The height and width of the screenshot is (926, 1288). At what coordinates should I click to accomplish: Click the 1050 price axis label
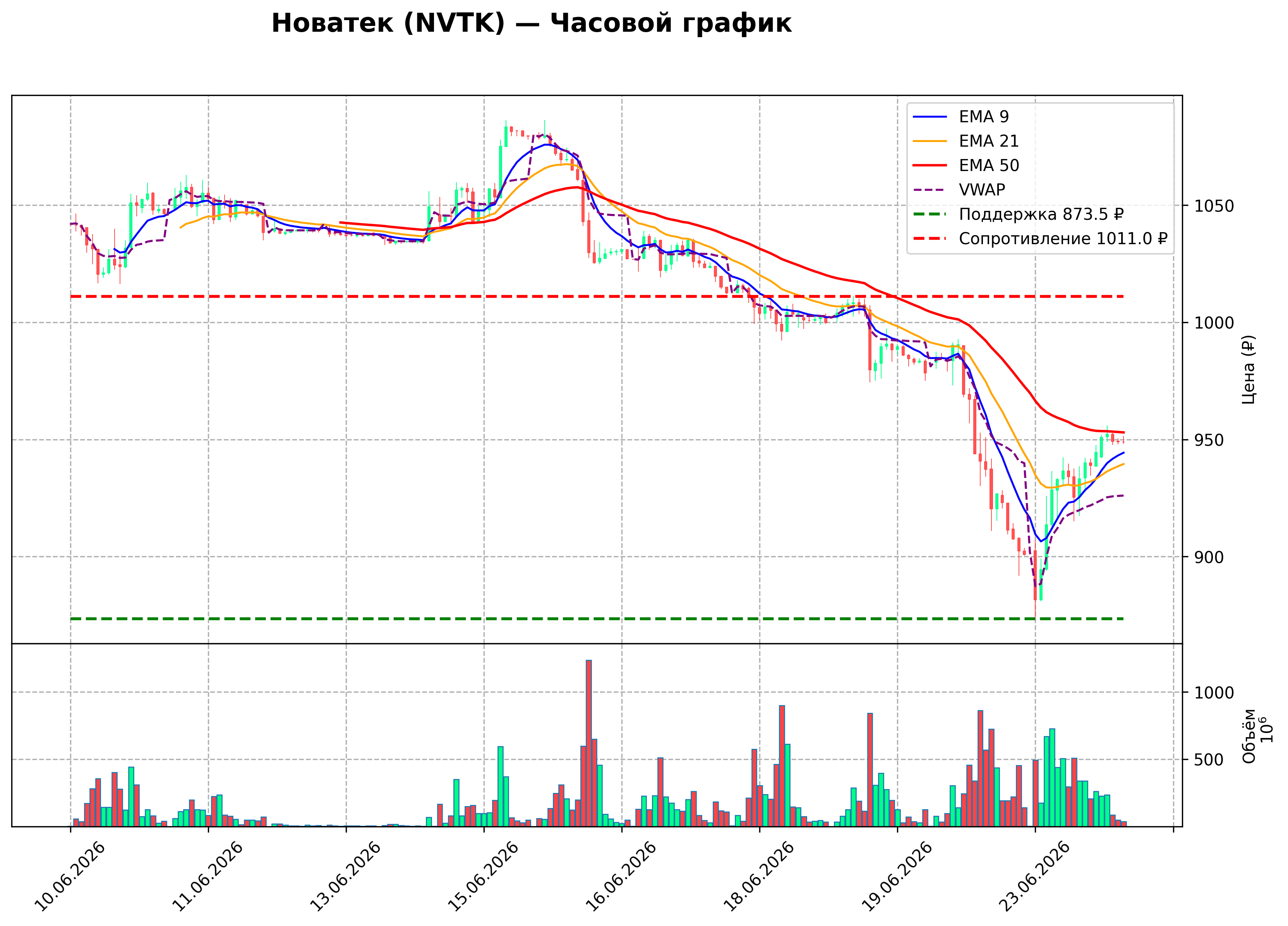[x=1214, y=205]
